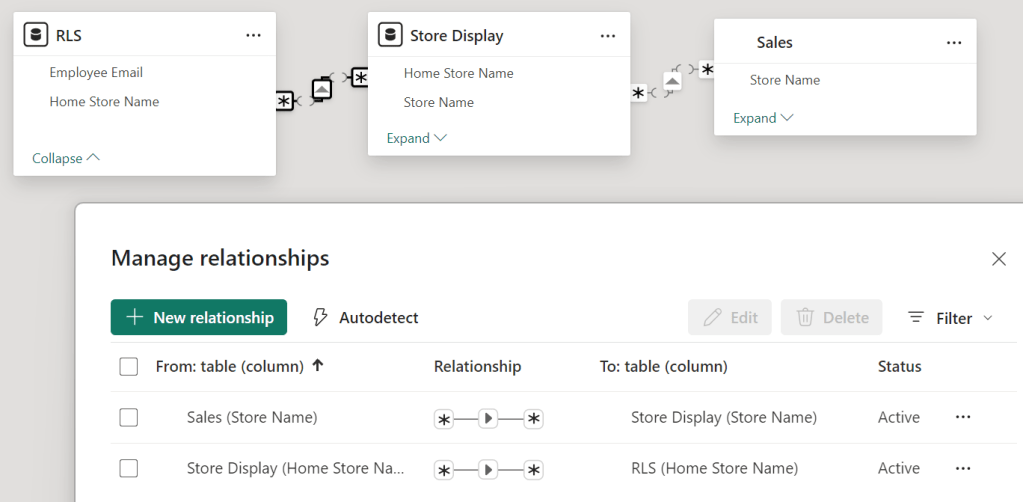Click the Store Display to Sales relationship arrow

point(673,81)
